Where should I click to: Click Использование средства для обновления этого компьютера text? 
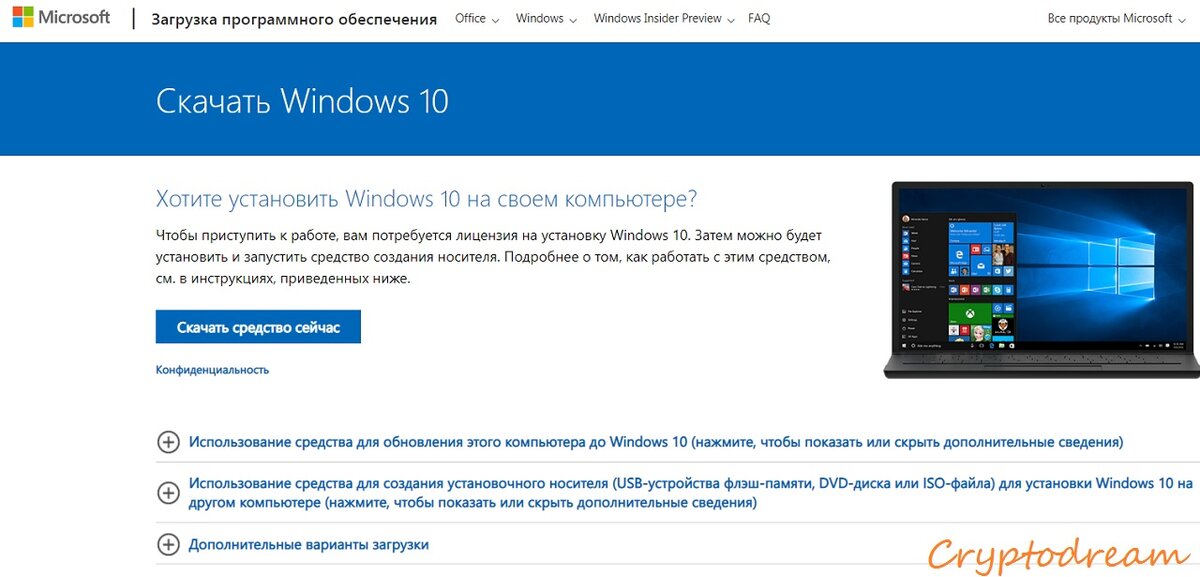[x=656, y=442]
